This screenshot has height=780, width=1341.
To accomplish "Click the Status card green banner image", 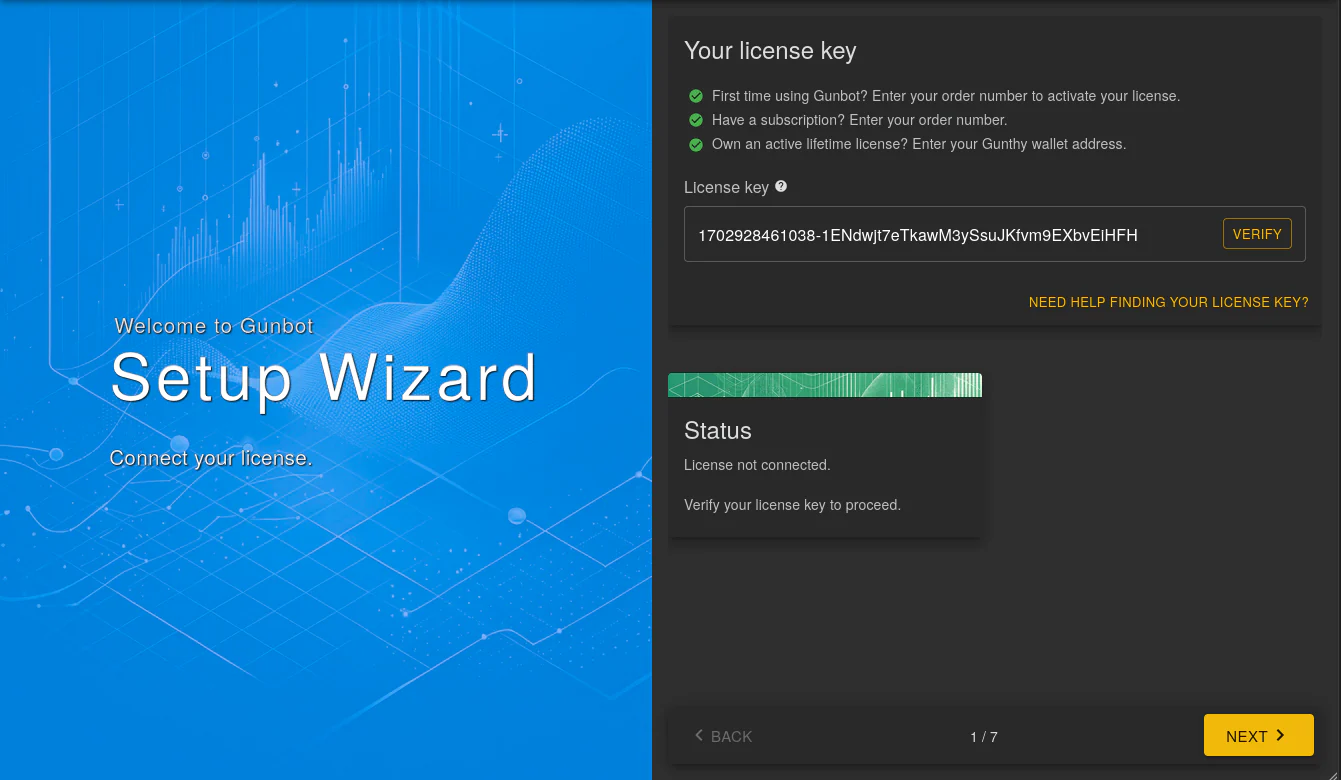I will (x=825, y=385).
